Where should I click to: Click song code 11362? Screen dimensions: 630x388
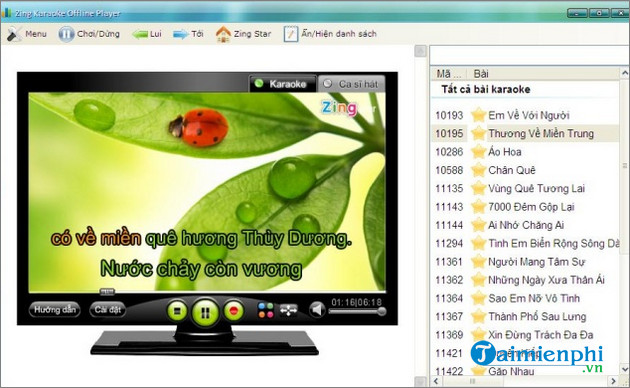(x=449, y=280)
